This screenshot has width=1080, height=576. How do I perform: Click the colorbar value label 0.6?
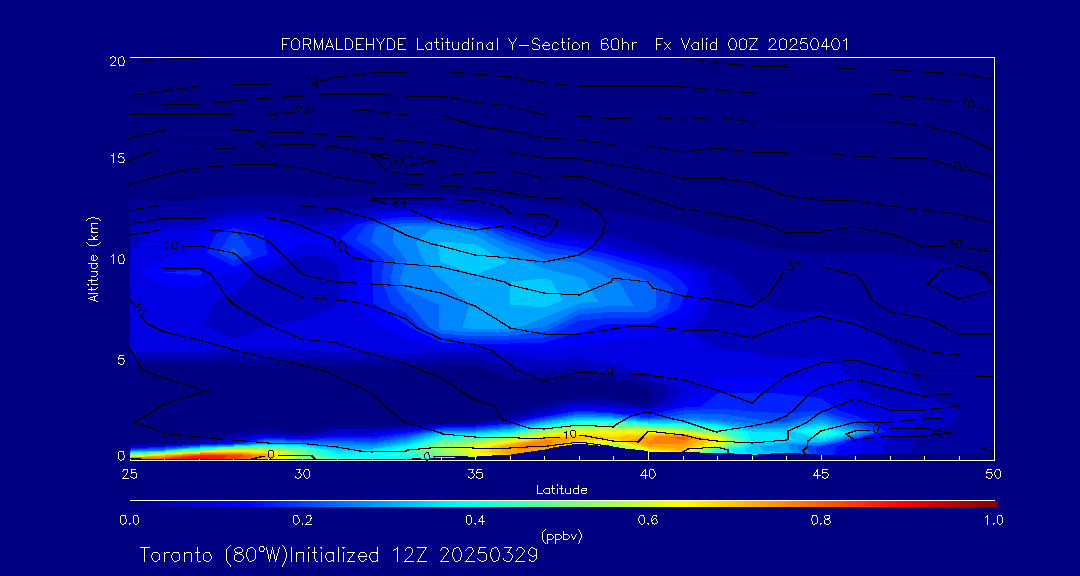coord(649,520)
